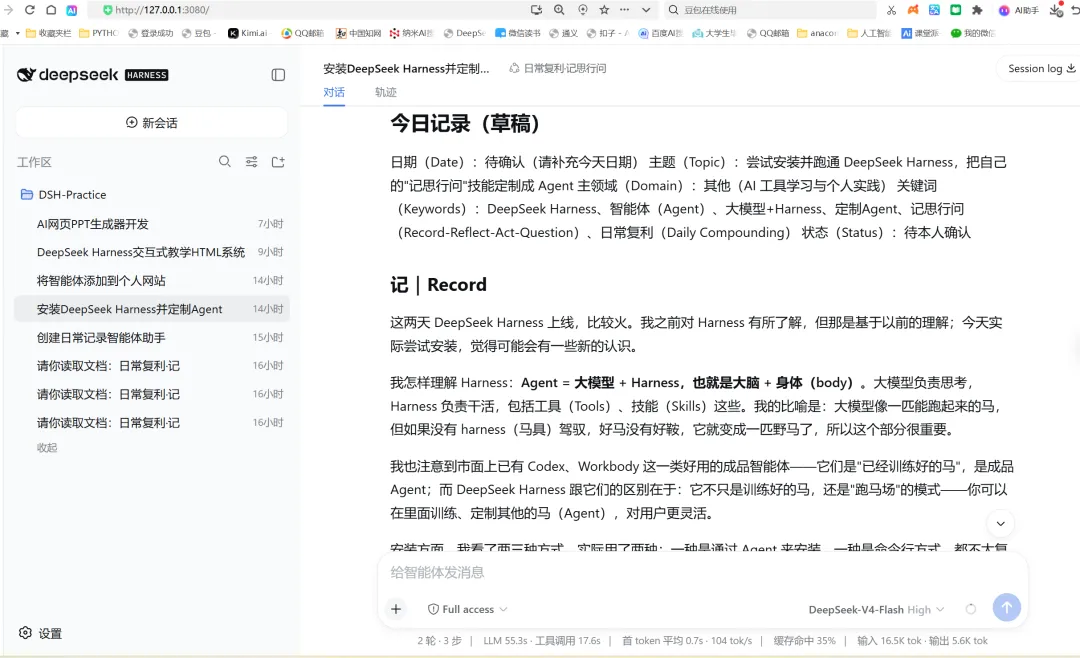Click the 2 轮 · 3 步 status entry

click(439, 641)
